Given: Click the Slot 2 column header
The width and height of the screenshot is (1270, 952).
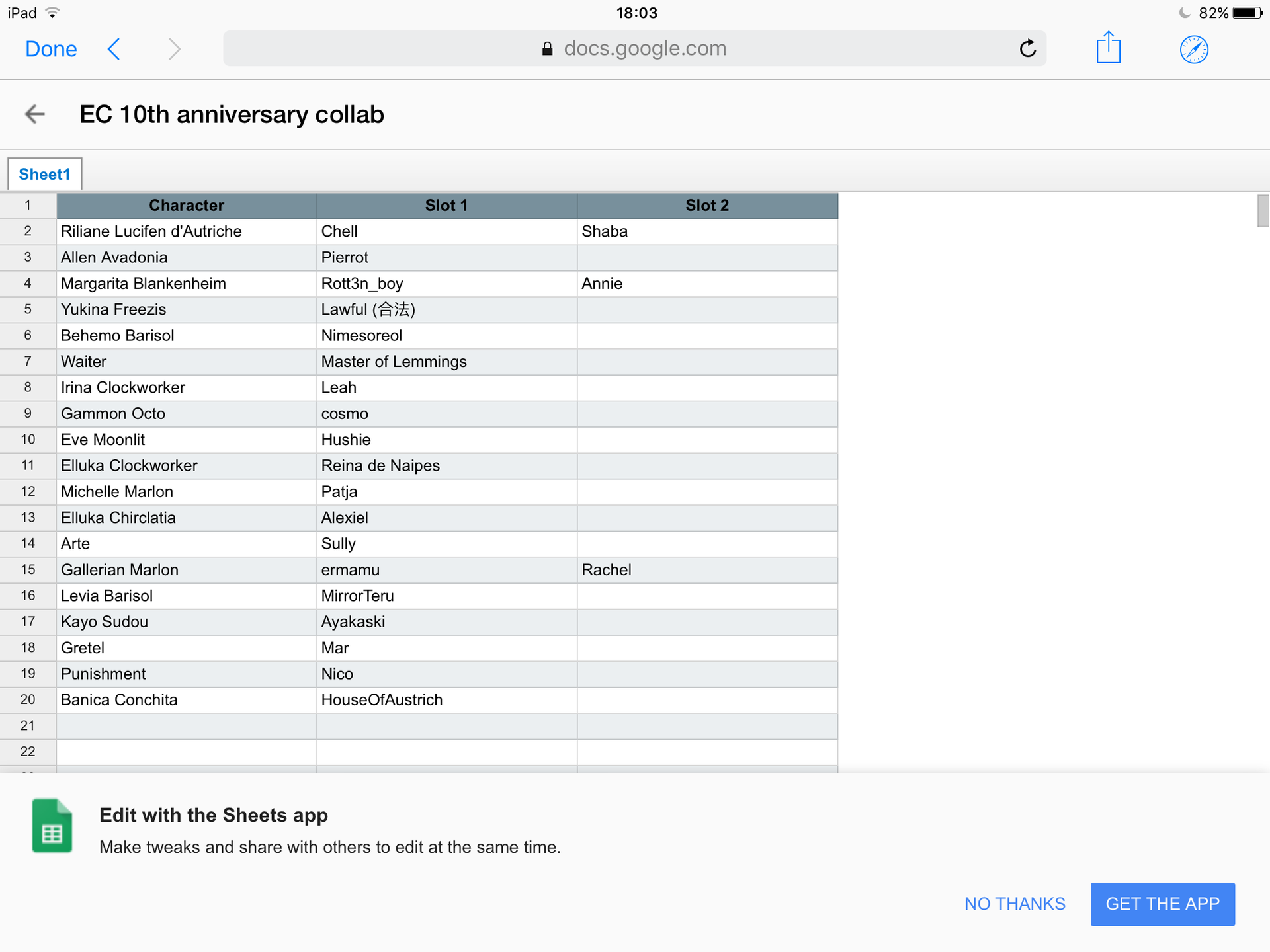Looking at the screenshot, I should [707, 206].
